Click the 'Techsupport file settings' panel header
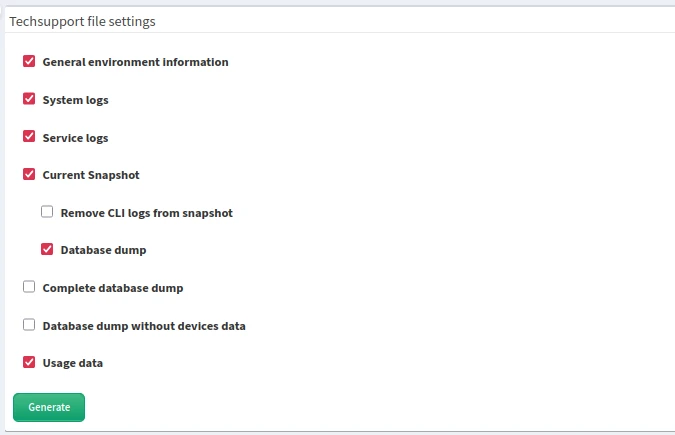Image resolution: width=675 pixels, height=435 pixels. tap(82, 20)
